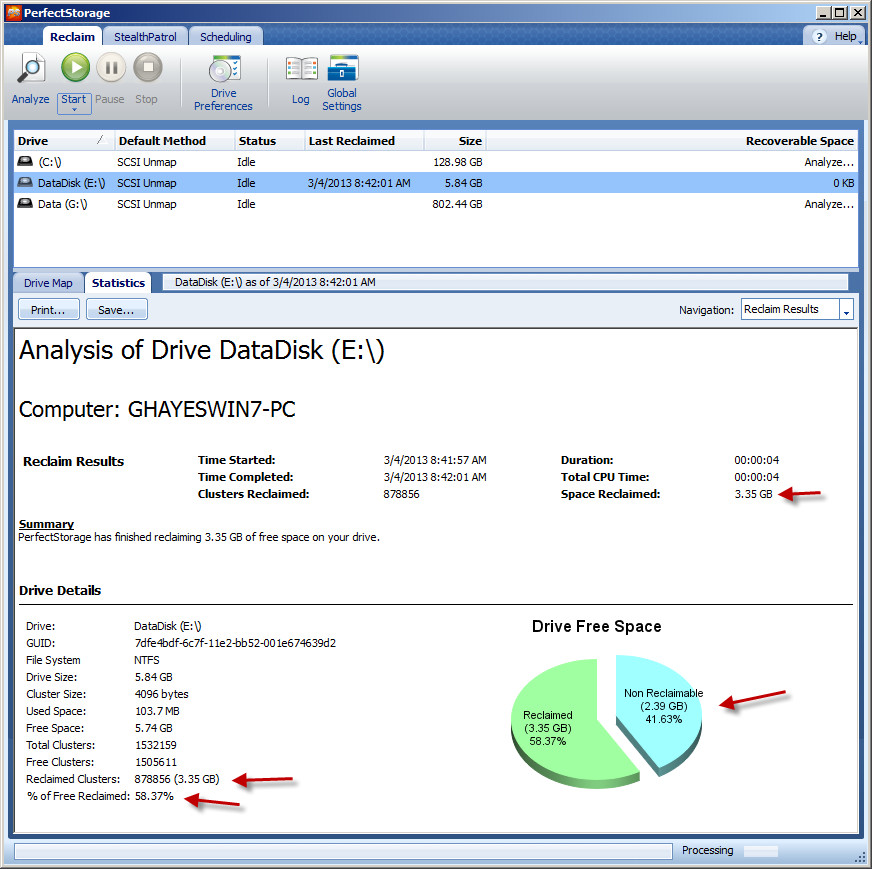The image size is (872, 869).
Task: Expand the Start button dropdown arrow
Action: point(74,110)
